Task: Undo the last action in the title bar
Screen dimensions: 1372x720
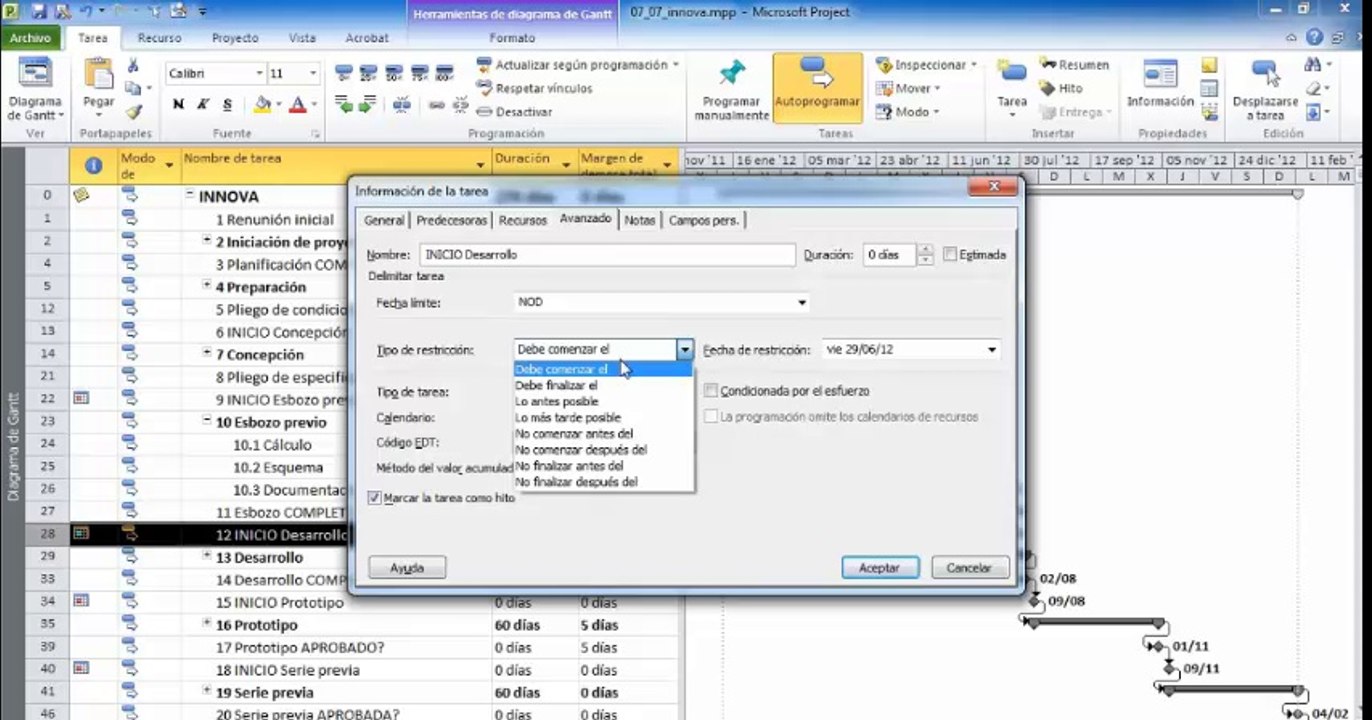Action: [x=86, y=12]
